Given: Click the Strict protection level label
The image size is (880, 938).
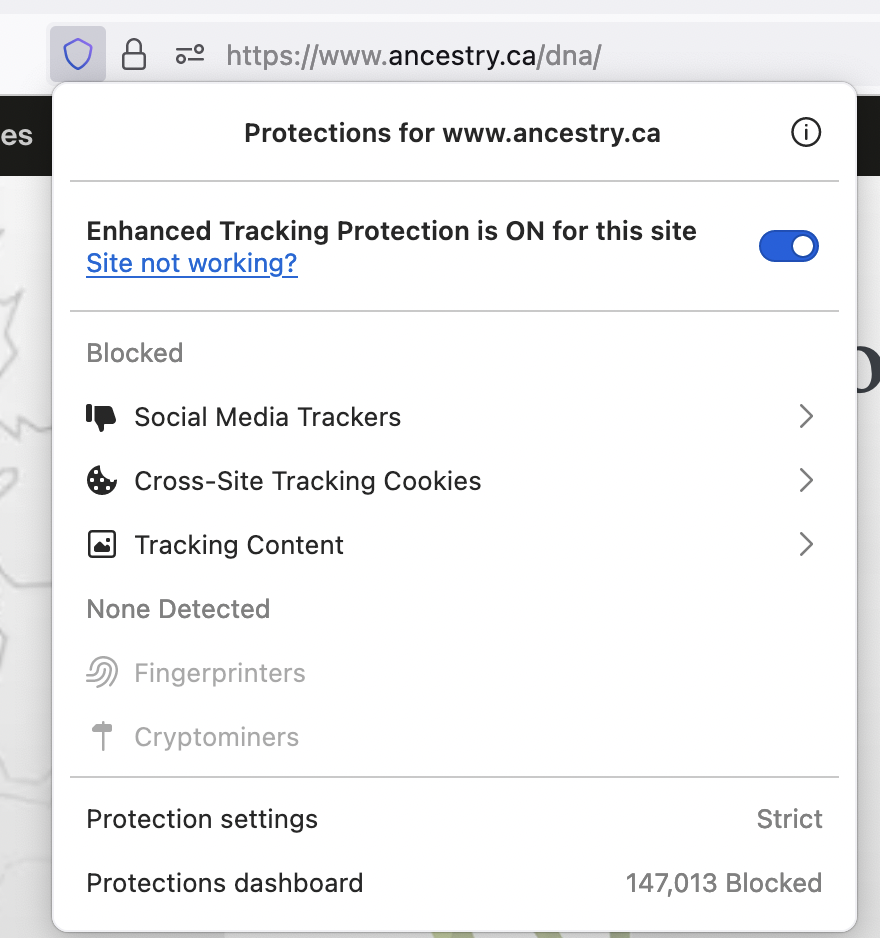Looking at the screenshot, I should [789, 818].
